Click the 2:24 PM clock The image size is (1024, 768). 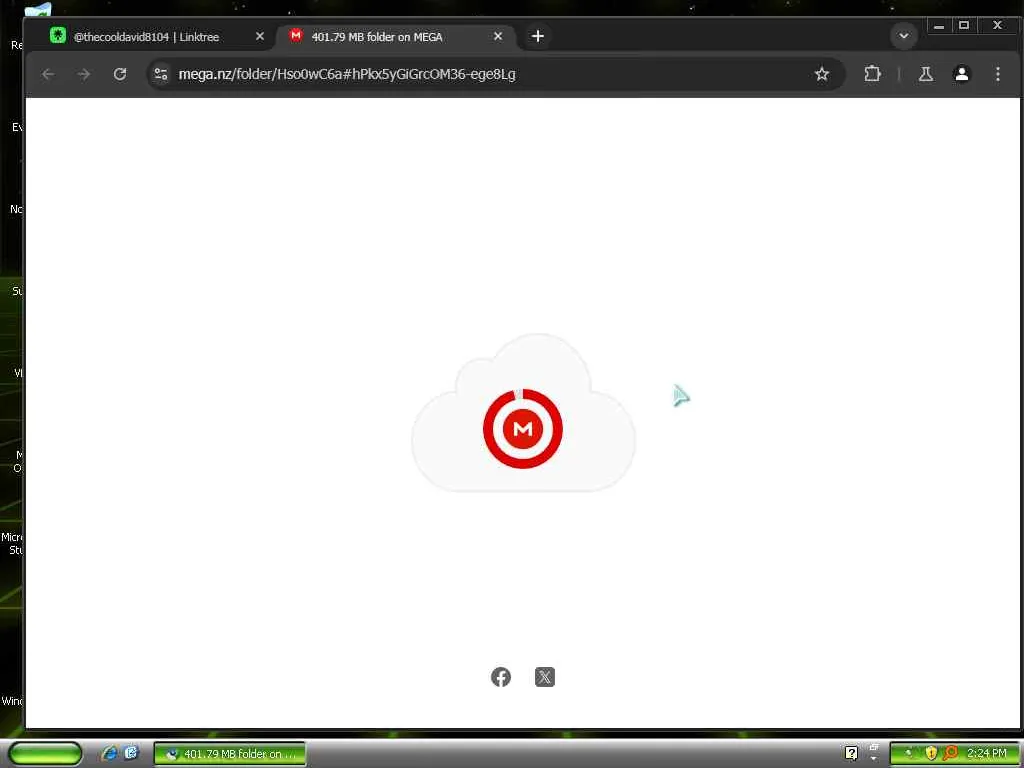tap(987, 754)
